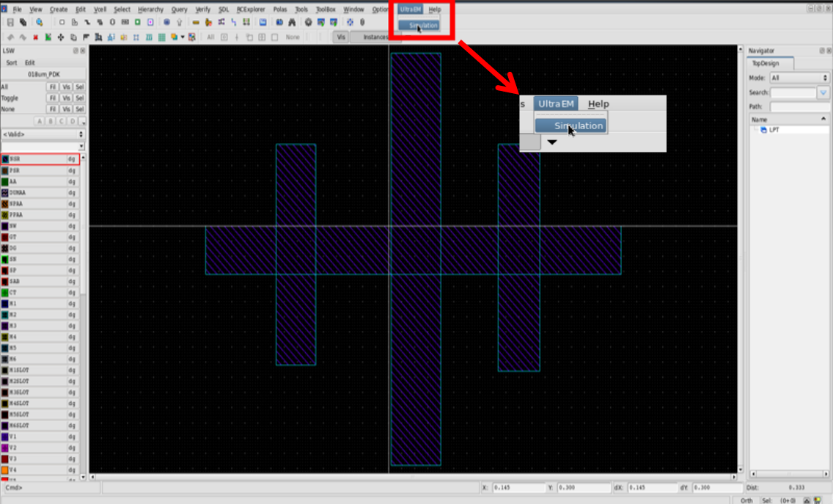Screen dimensions: 833x504
Task: Toggle the Instances button in toolbar
Action: tap(375, 37)
